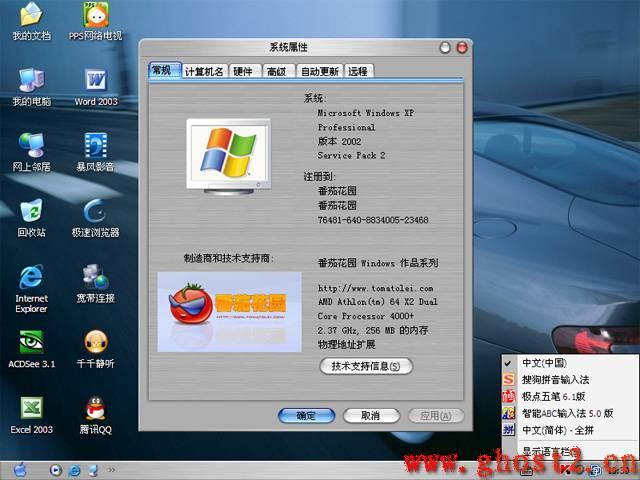This screenshot has height=480, width=640.
Task: Click the media player quick launch icon
Action: 56,471
